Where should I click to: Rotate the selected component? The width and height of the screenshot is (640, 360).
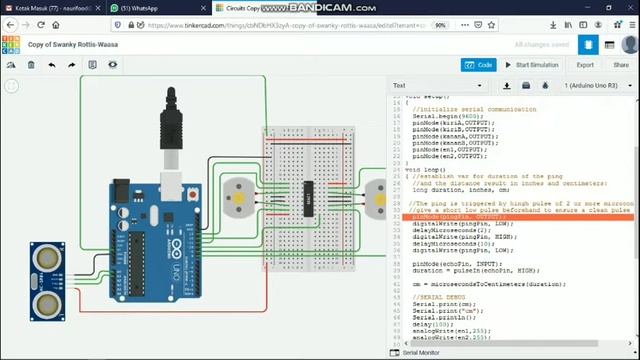(x=11, y=65)
